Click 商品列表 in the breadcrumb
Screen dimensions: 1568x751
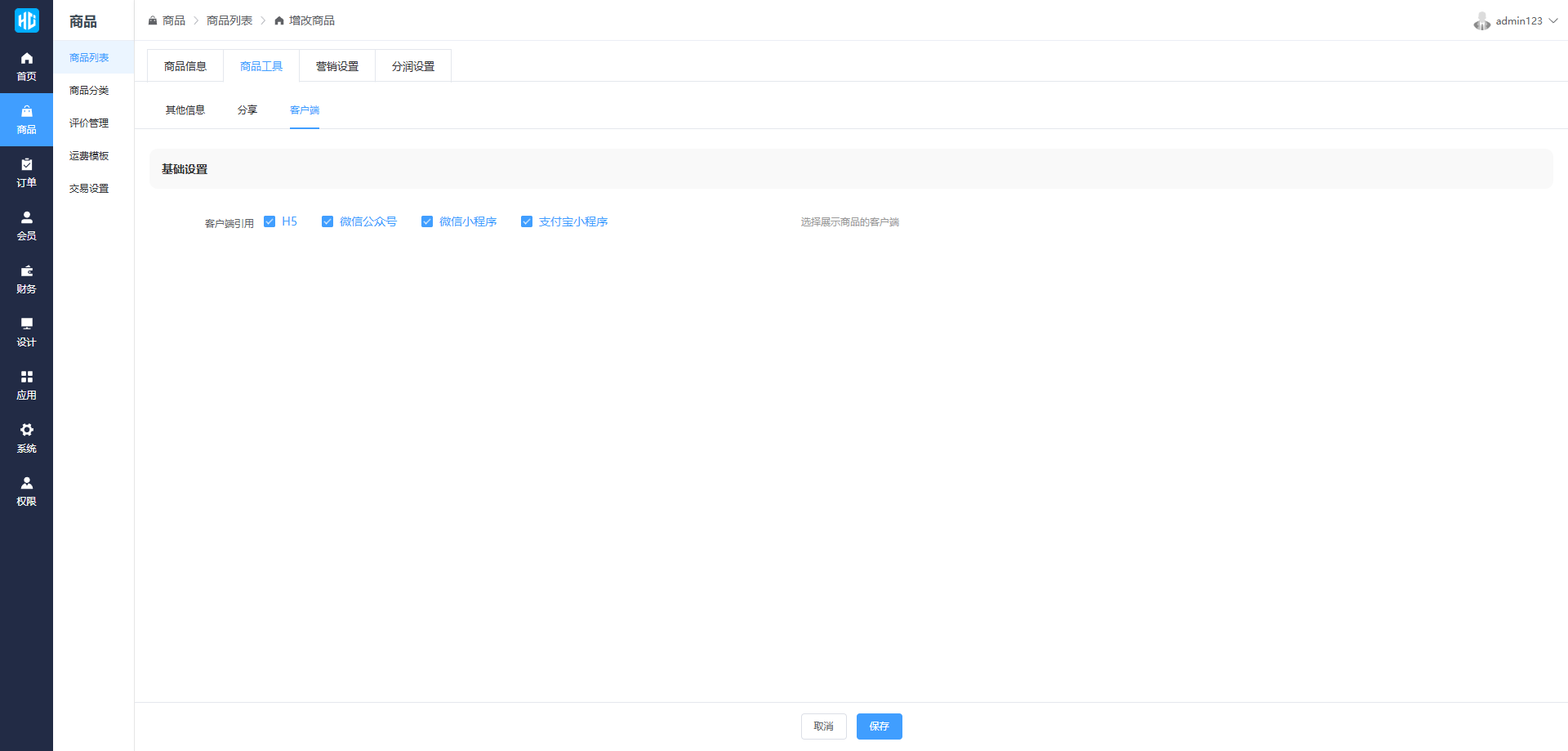pyautogui.click(x=229, y=20)
